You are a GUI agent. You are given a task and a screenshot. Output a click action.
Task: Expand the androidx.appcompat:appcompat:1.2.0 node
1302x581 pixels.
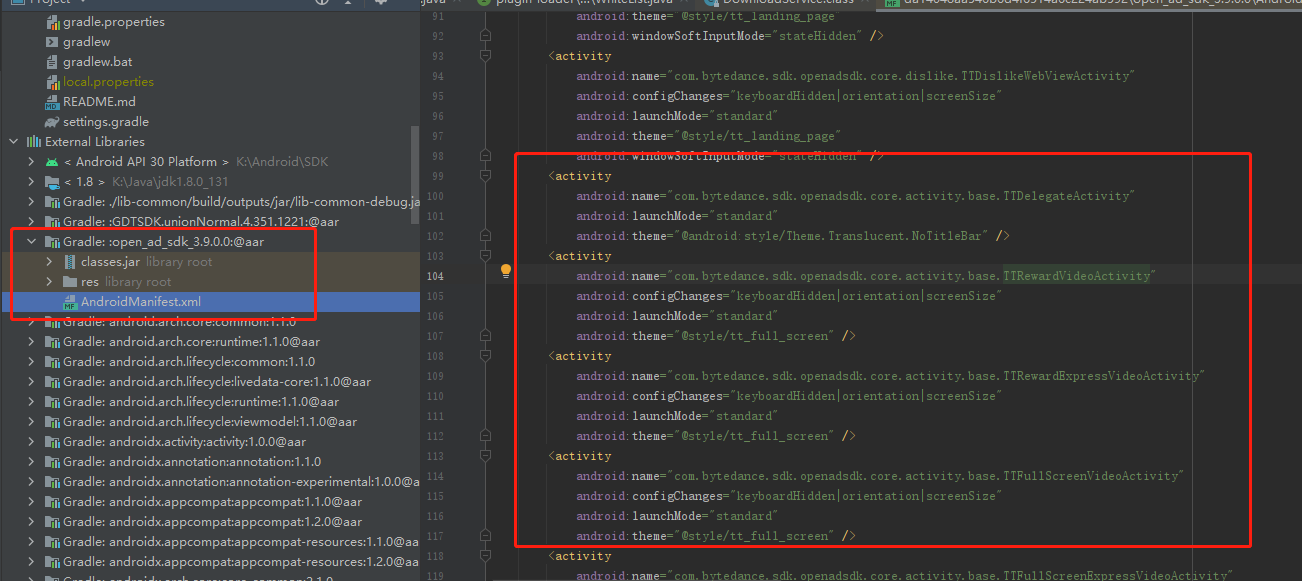(x=31, y=522)
